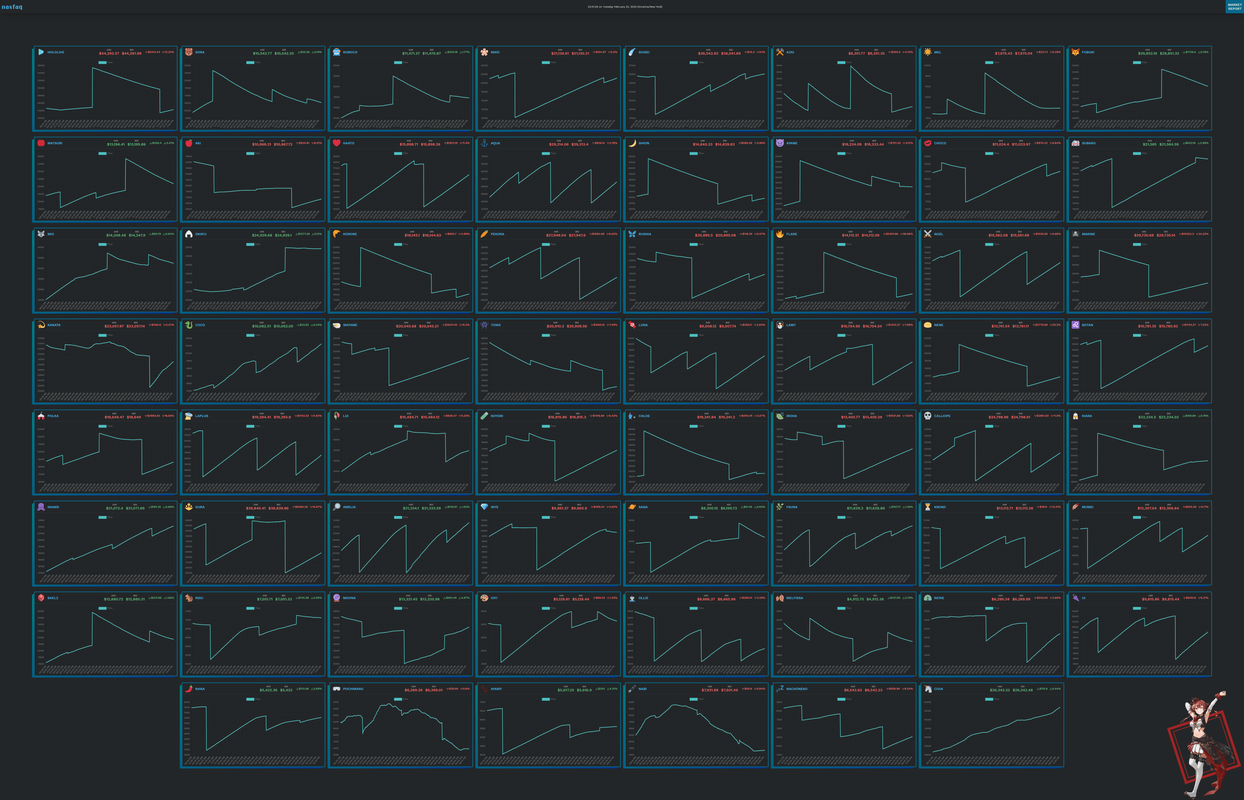Click the anchor icon on AQUA card

484,143
